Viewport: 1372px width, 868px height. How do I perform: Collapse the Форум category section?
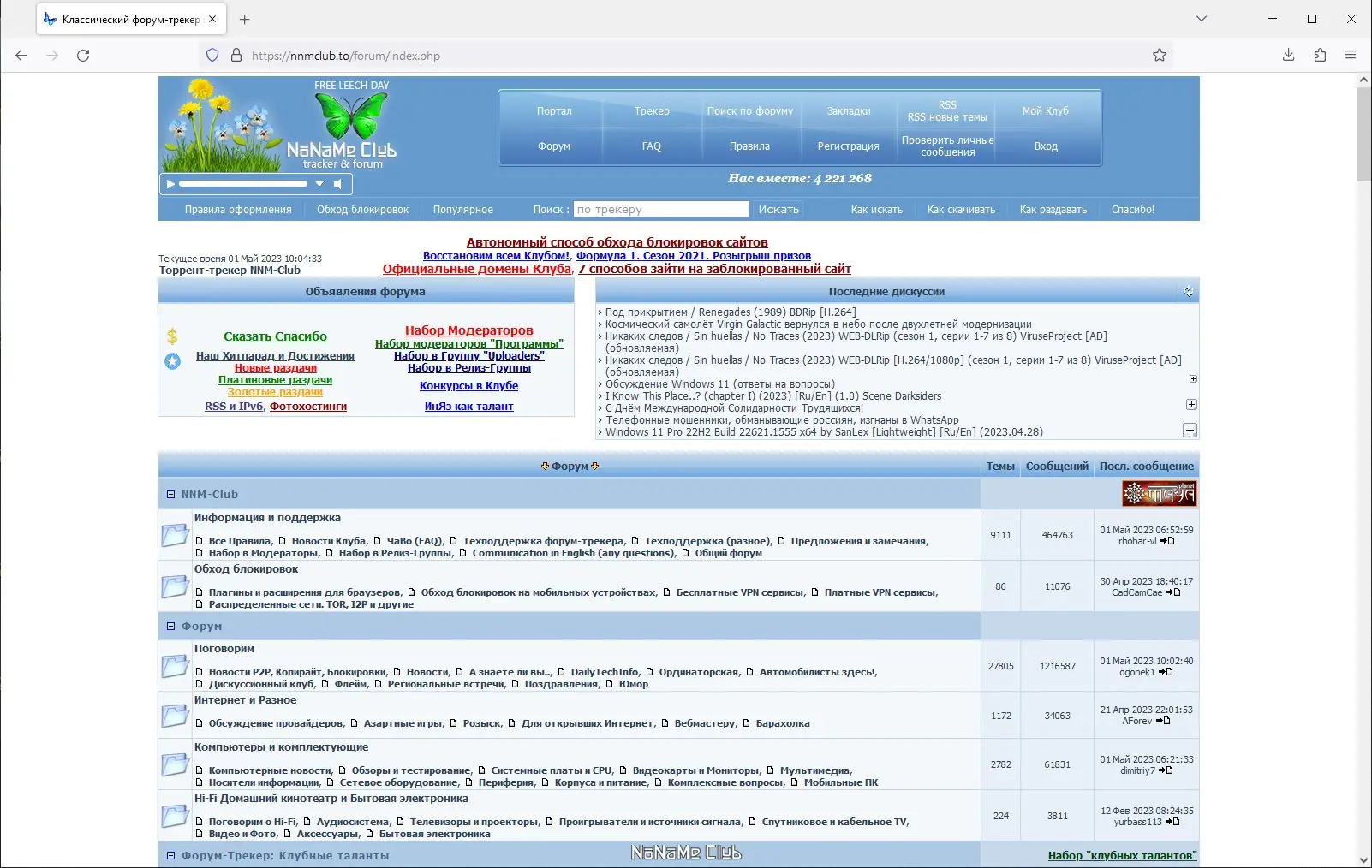click(170, 626)
